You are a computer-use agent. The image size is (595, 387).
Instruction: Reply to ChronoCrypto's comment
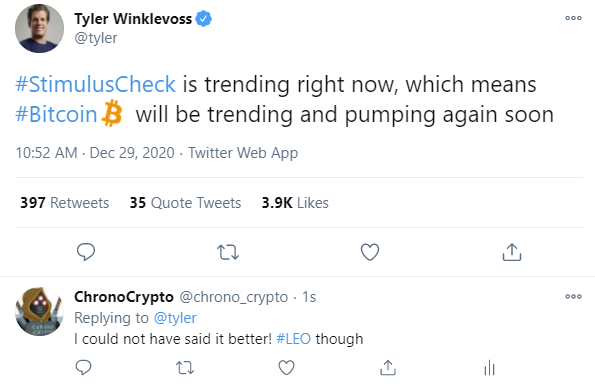coord(83,367)
